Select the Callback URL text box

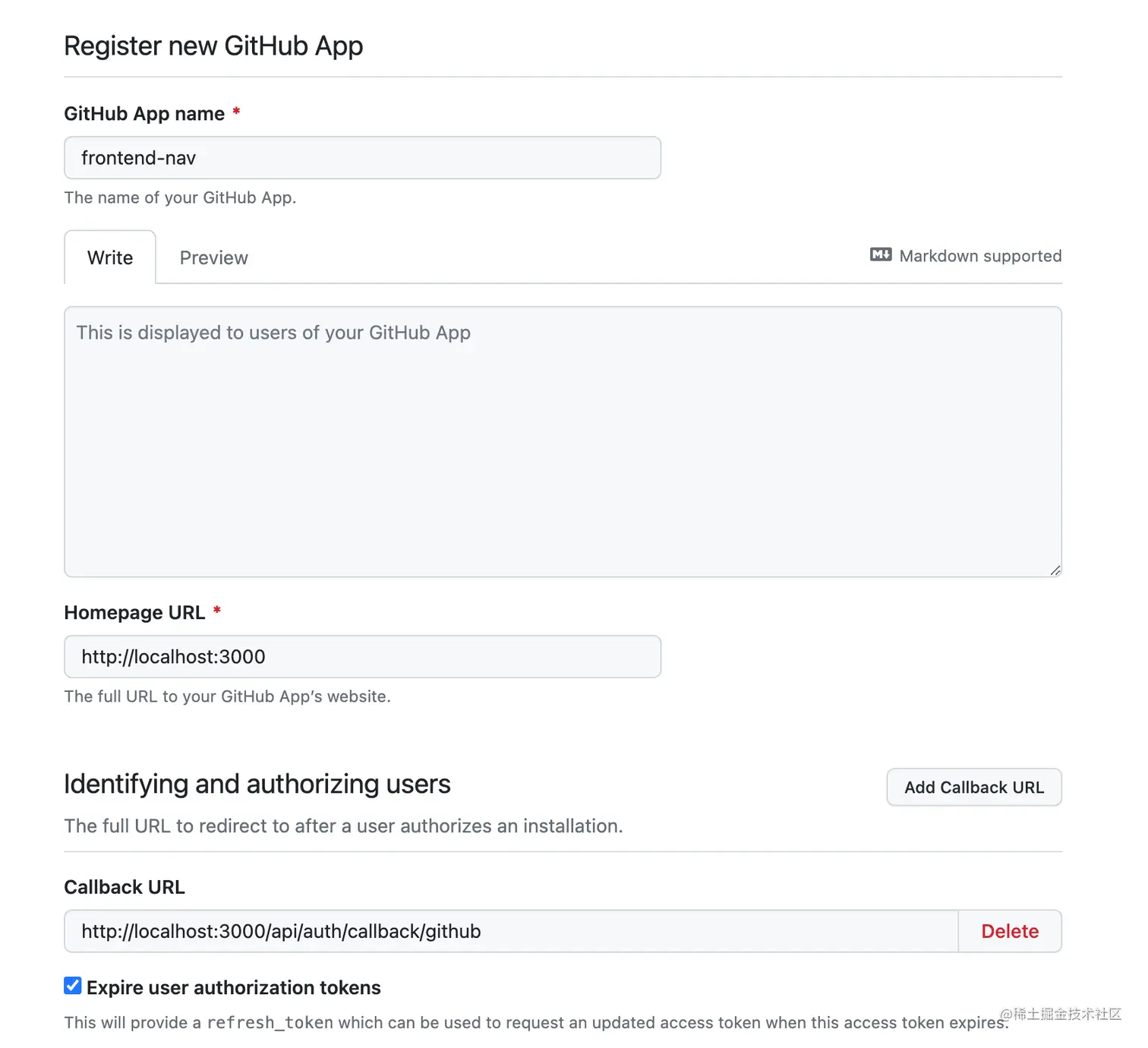pyautogui.click(x=509, y=931)
